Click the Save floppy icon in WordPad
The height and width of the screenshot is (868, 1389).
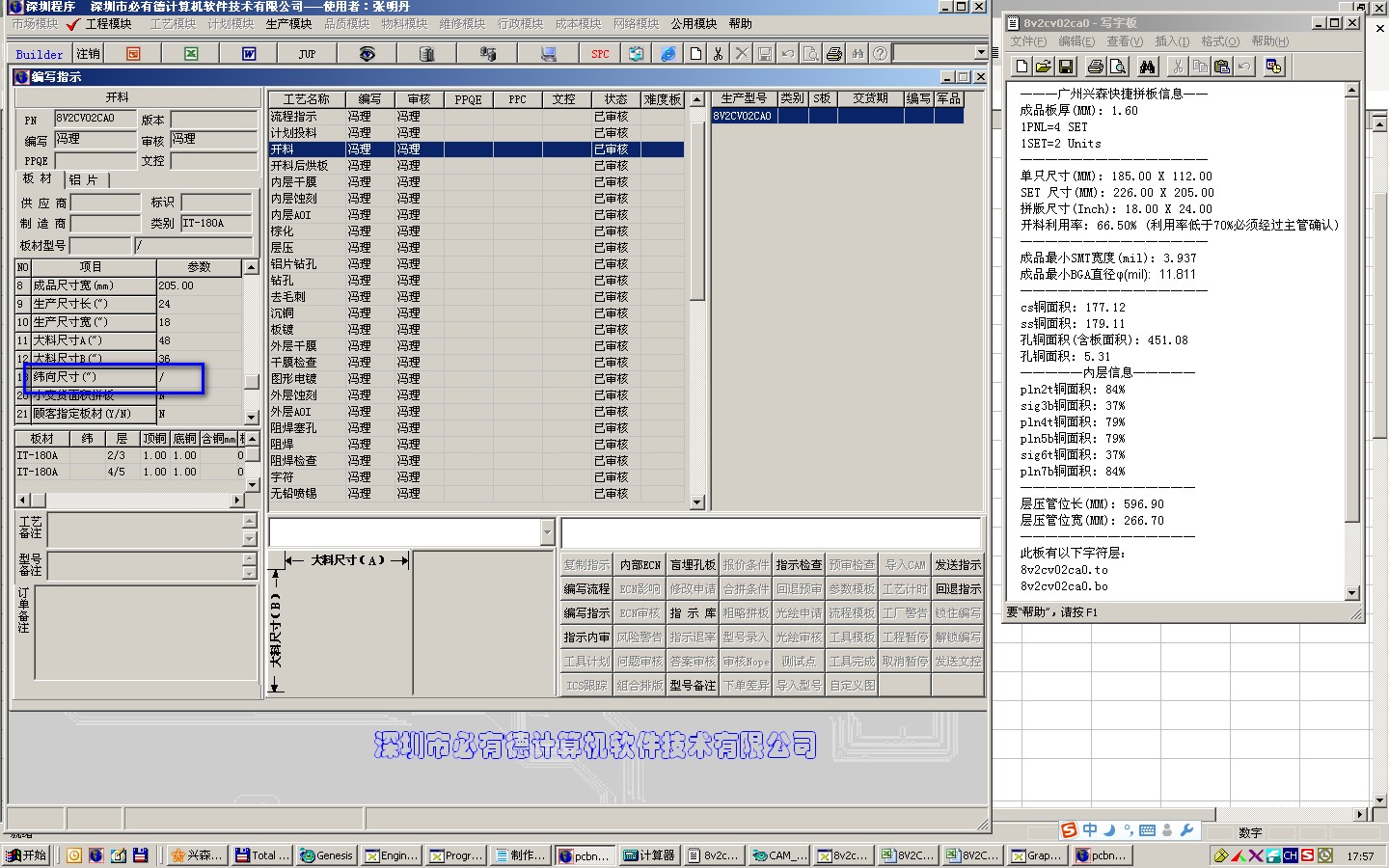tap(1066, 67)
